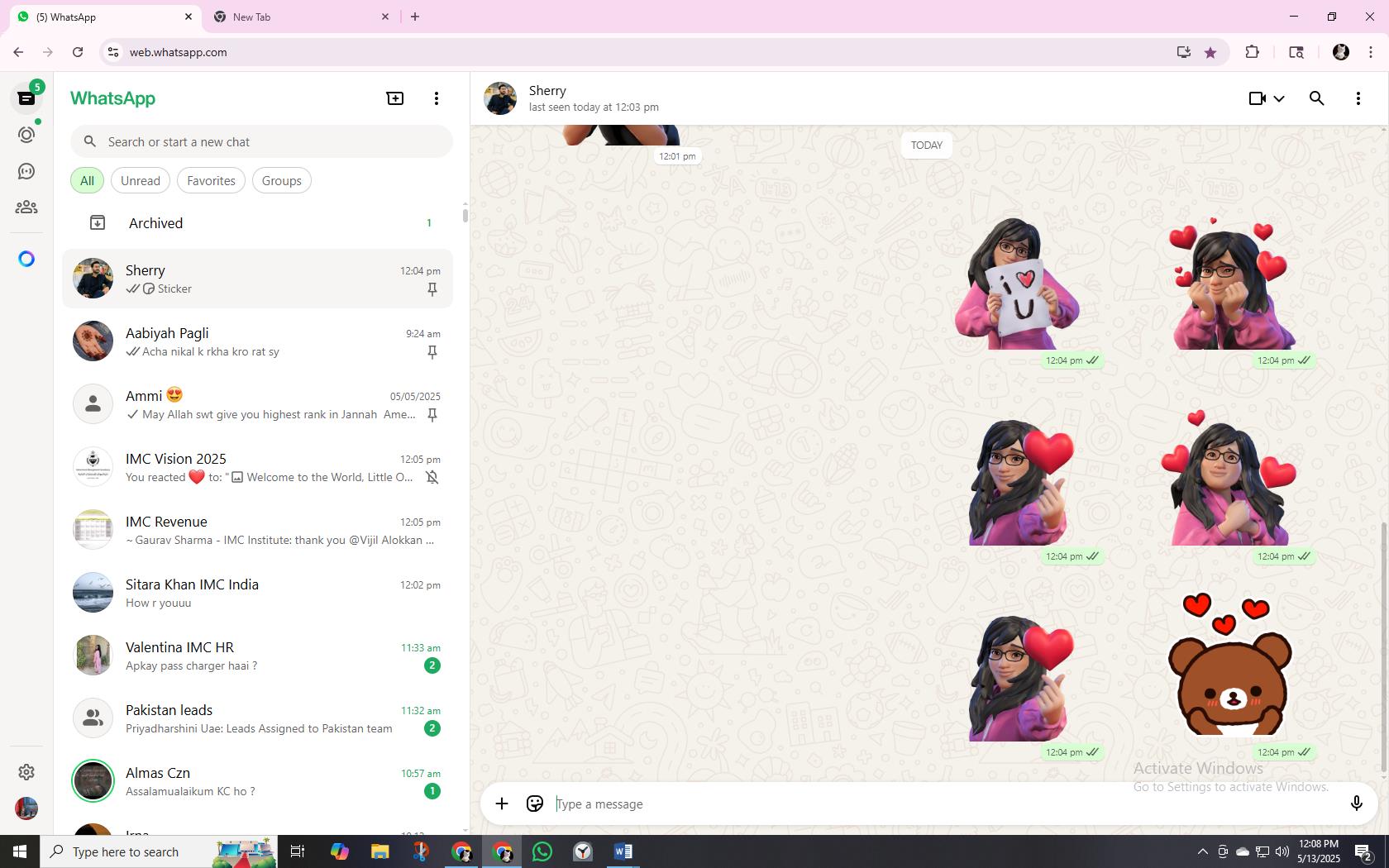1389x868 pixels.
Task: Click pin icon on Ammi chat row
Action: click(x=432, y=415)
